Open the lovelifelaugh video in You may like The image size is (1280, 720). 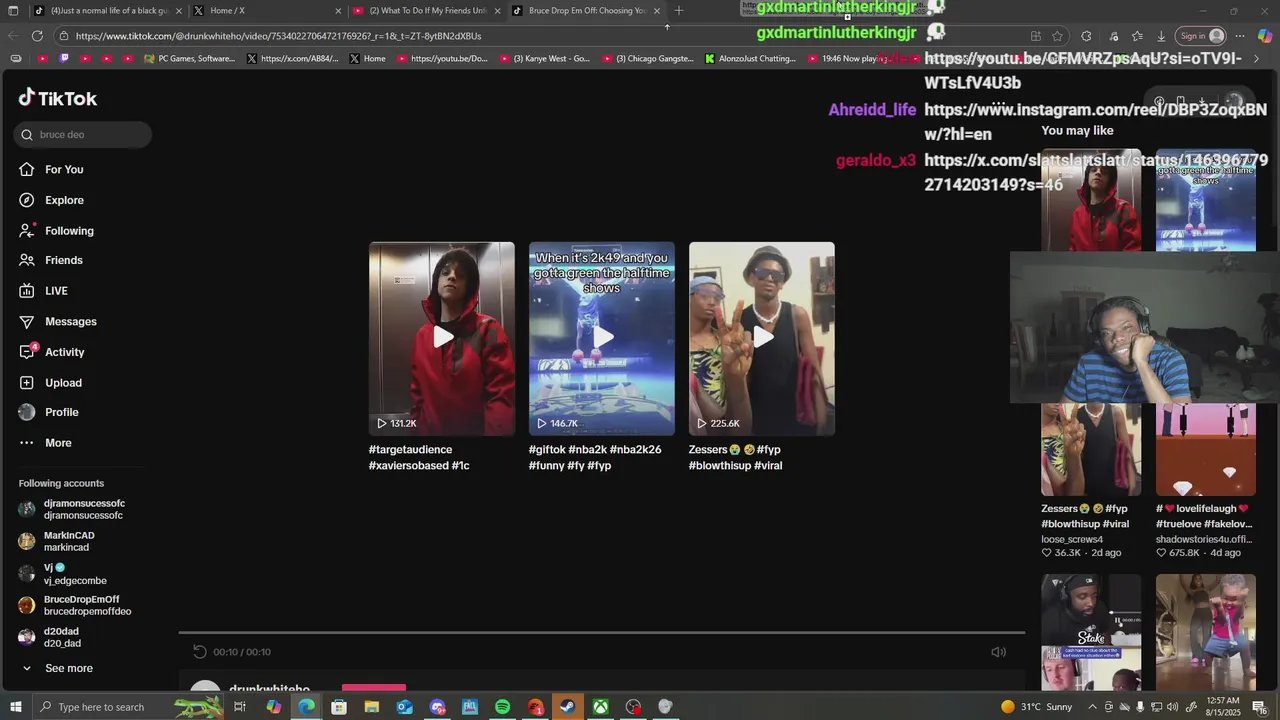pyautogui.click(x=1206, y=450)
